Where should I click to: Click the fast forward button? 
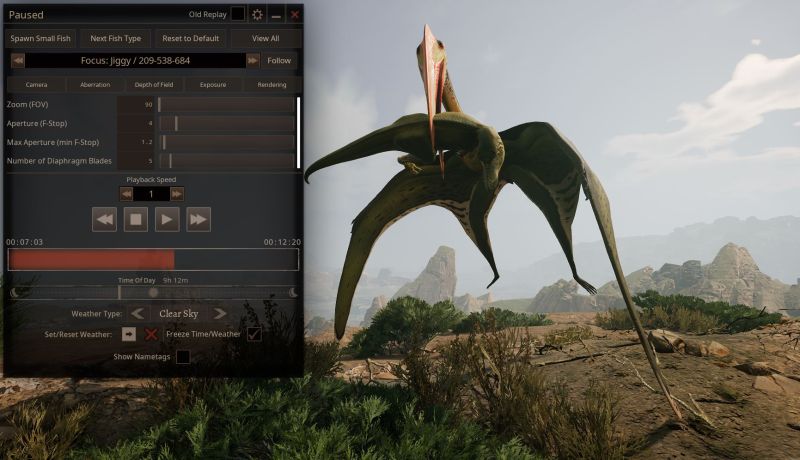coord(198,219)
